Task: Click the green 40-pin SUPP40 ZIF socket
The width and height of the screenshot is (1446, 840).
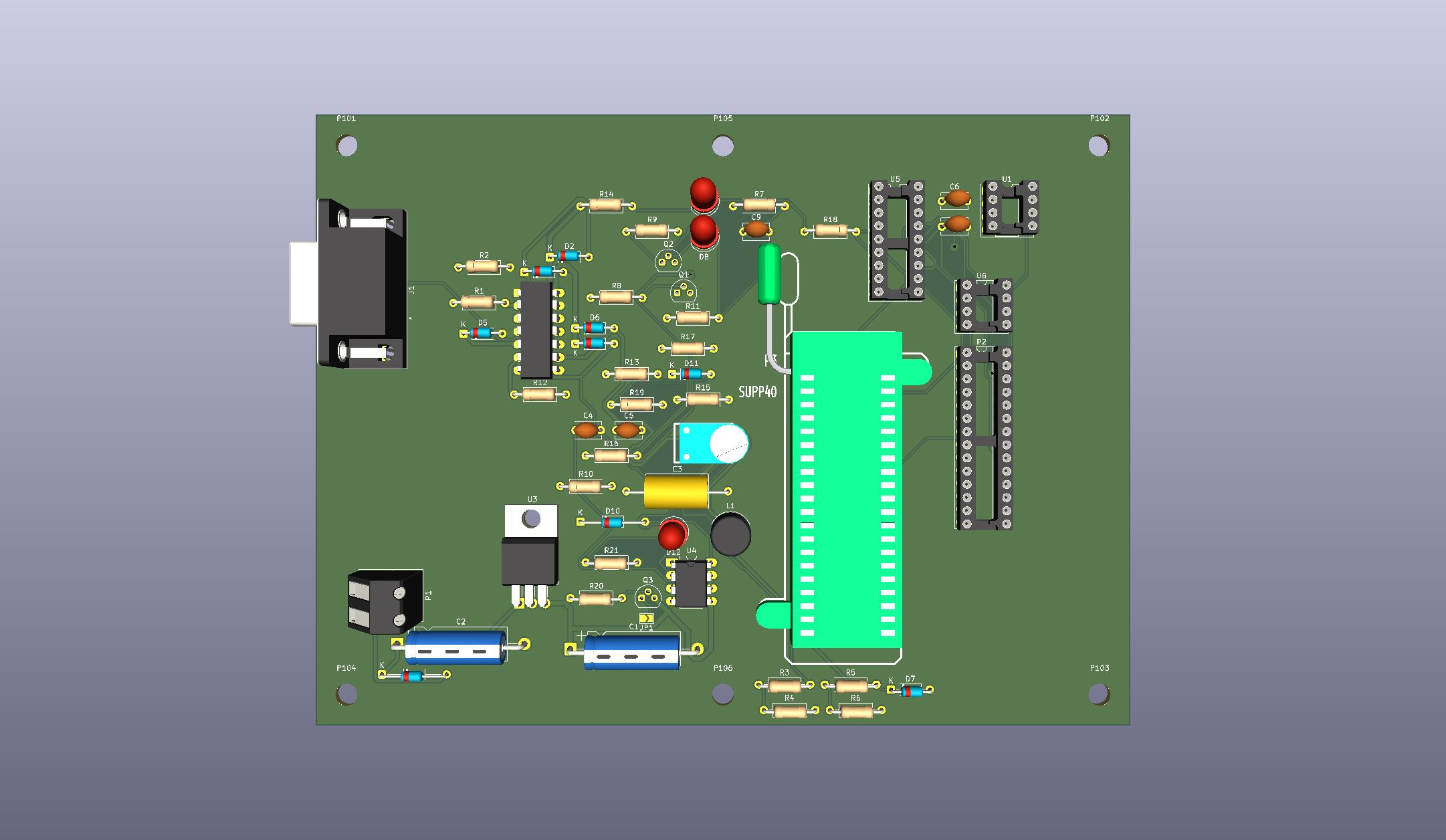Action: (x=847, y=490)
